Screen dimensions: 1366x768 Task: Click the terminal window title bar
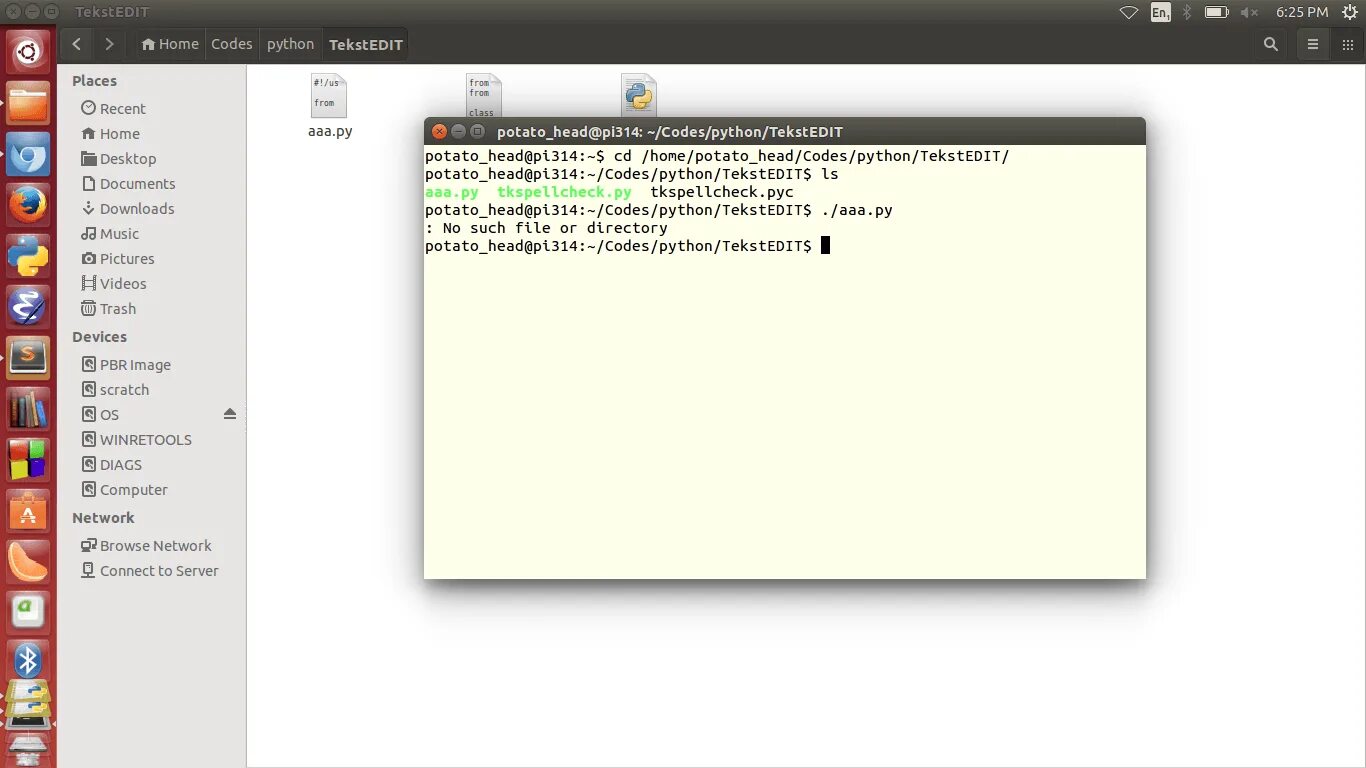[x=785, y=131]
